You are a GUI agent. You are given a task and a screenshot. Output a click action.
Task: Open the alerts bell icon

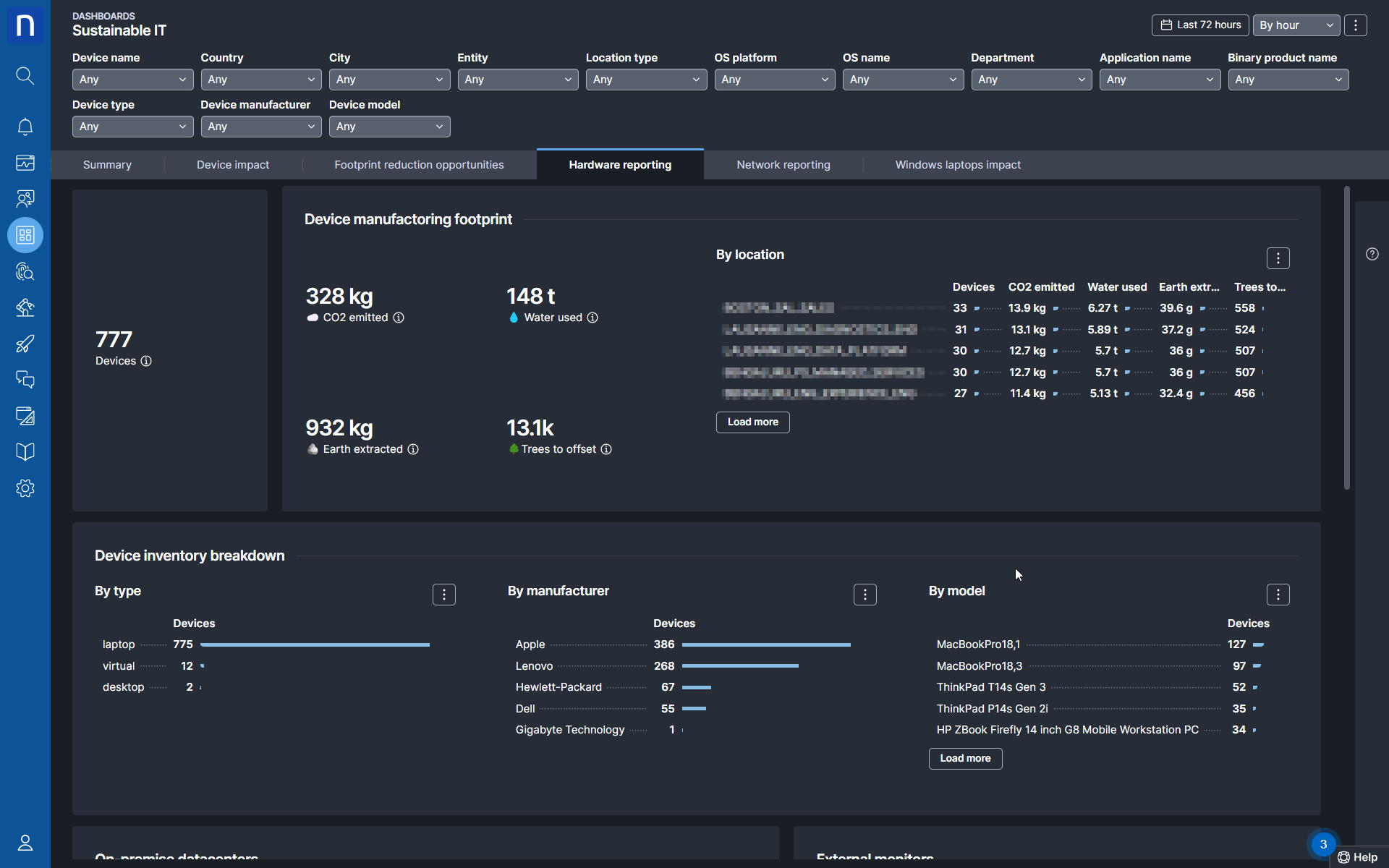point(25,127)
